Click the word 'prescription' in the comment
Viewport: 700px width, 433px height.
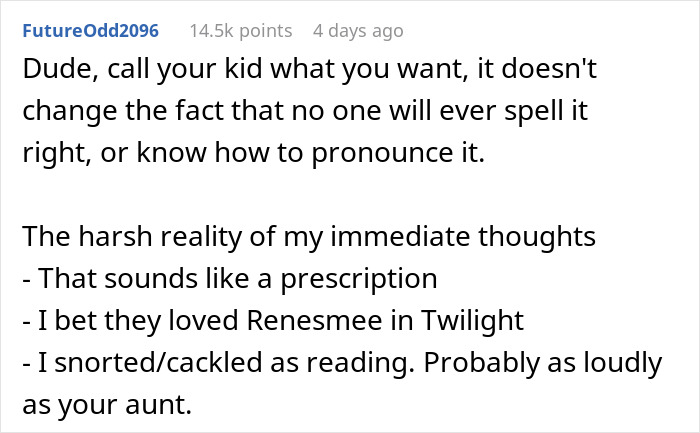point(358,279)
